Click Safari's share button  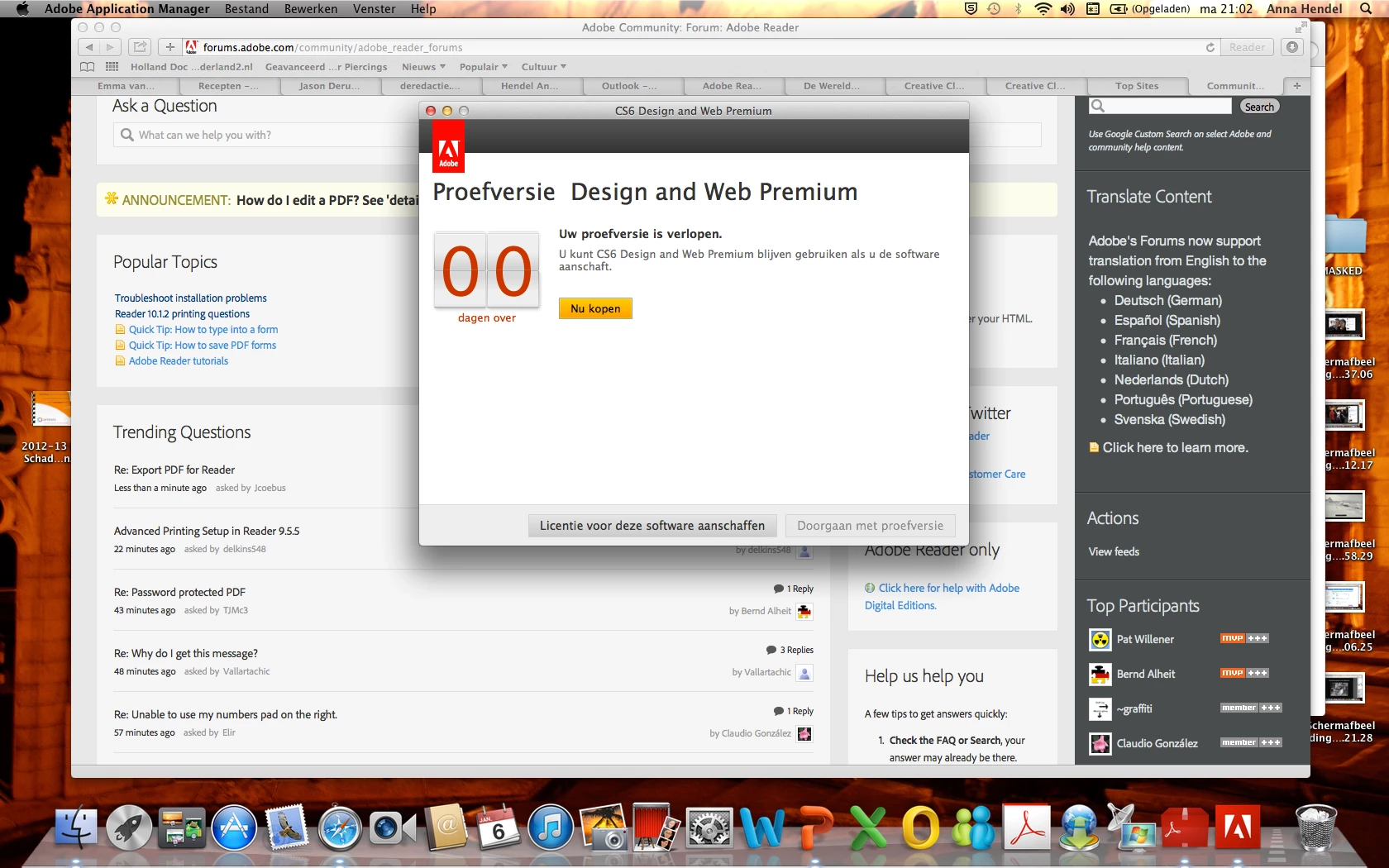pos(140,47)
